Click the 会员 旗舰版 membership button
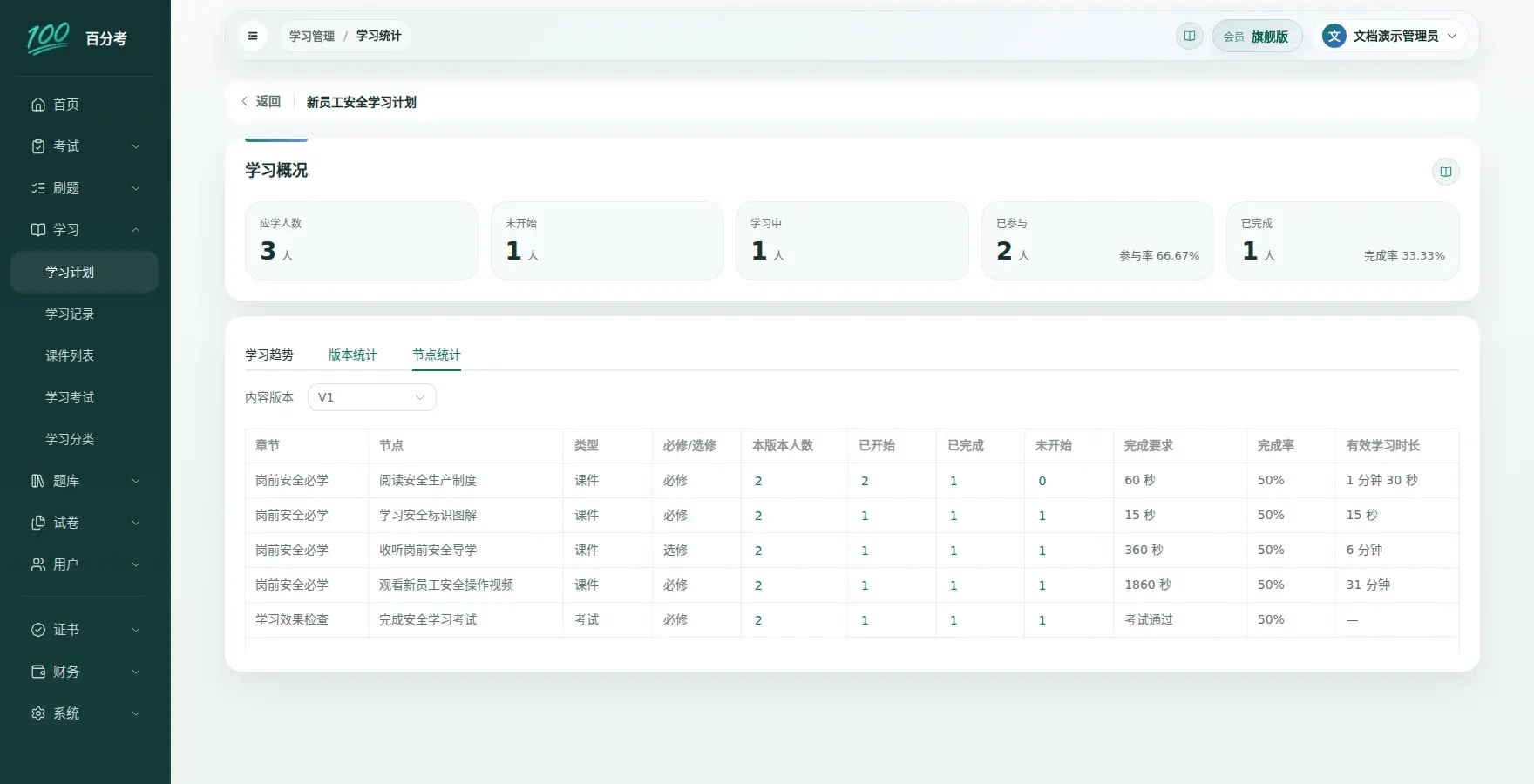 tap(1257, 36)
